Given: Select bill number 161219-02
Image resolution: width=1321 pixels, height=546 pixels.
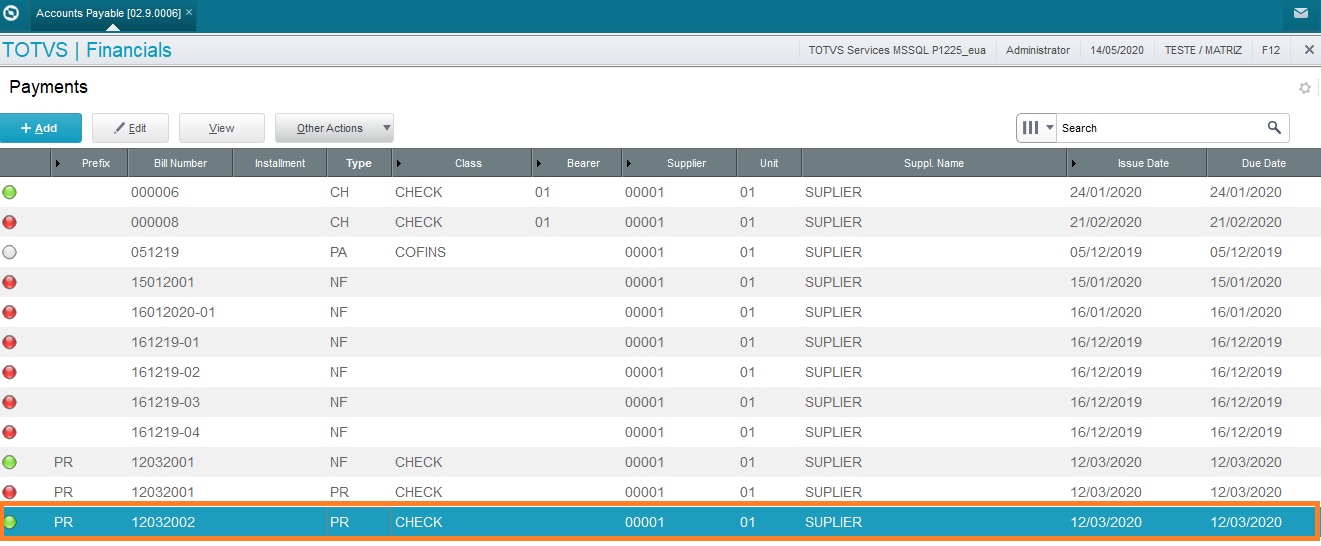Looking at the screenshot, I should (165, 372).
